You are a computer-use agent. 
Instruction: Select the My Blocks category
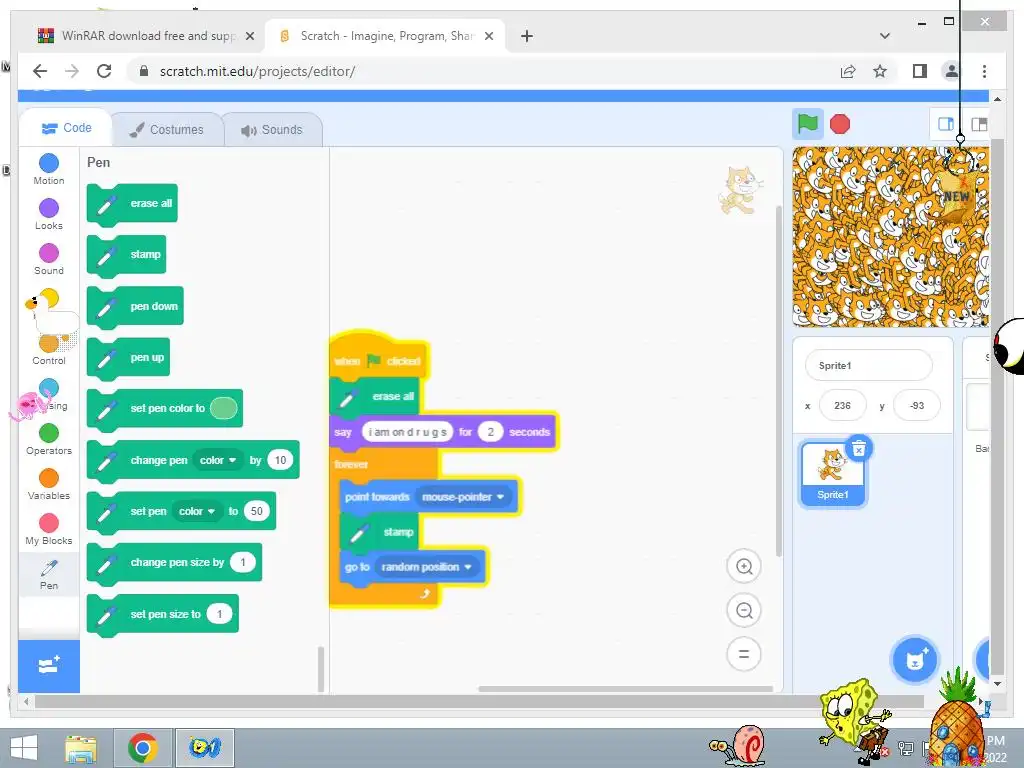(x=49, y=530)
